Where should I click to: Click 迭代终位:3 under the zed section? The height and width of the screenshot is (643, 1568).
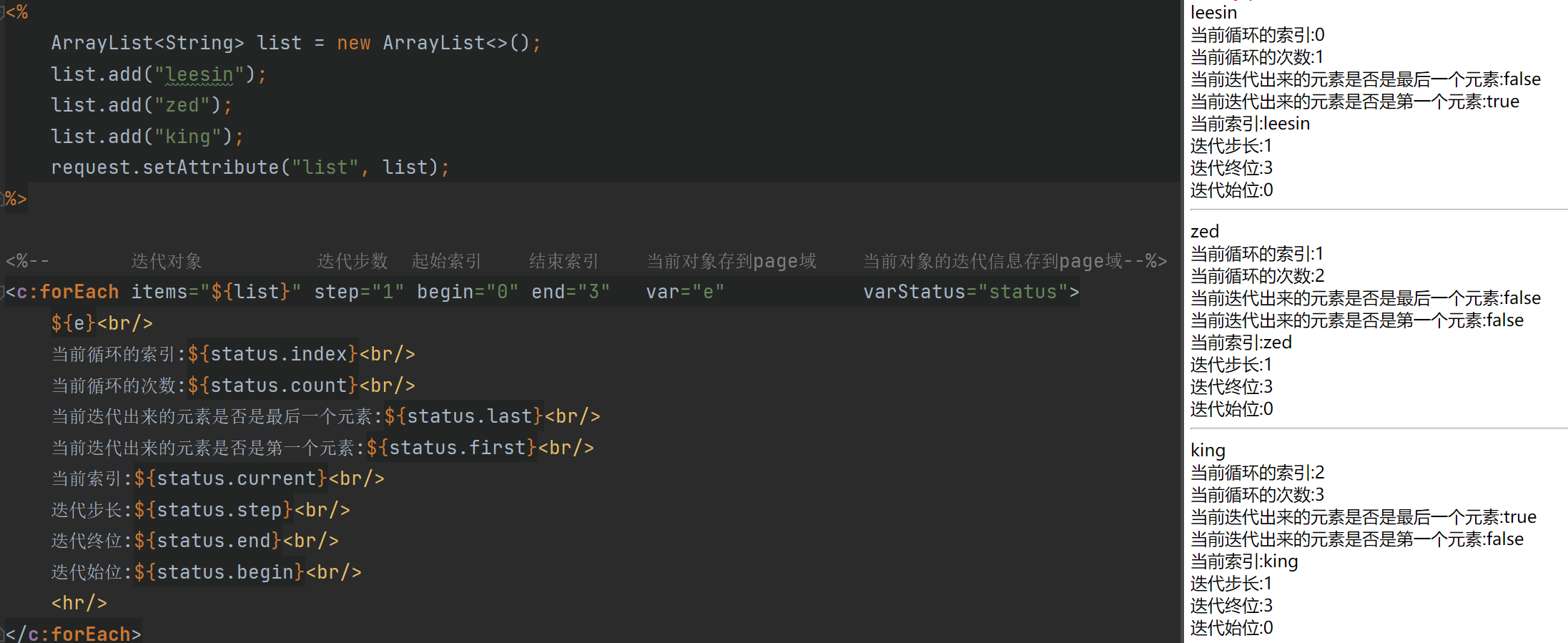(x=1231, y=387)
